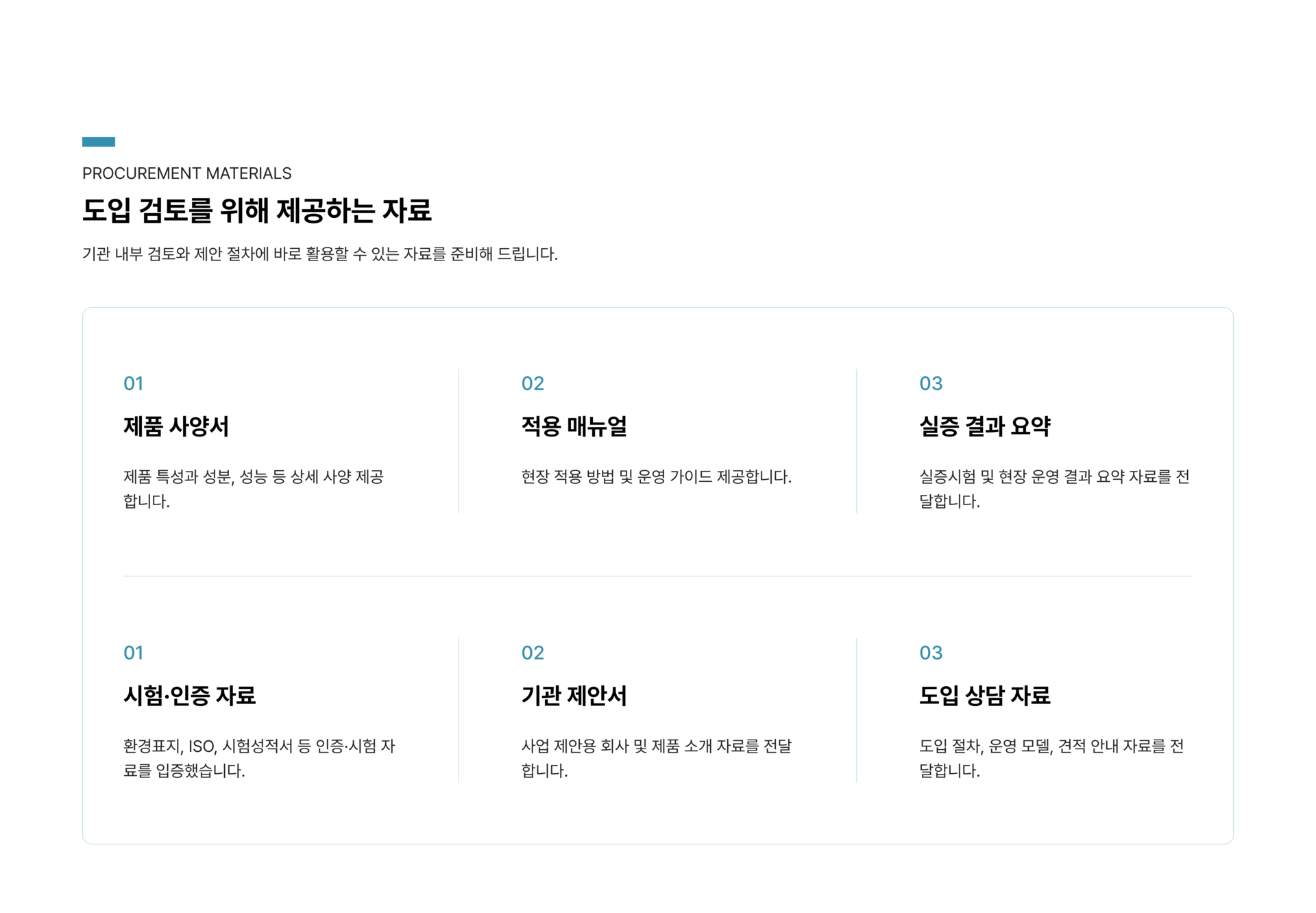Viewport: 1316px width, 913px height.
Task: Click number 02 above 적용 매뉴얼
Action: [533, 383]
